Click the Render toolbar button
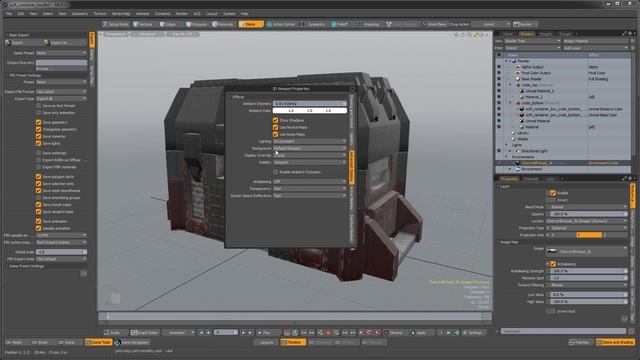Viewport: 640px width, 360px height. coord(525,24)
